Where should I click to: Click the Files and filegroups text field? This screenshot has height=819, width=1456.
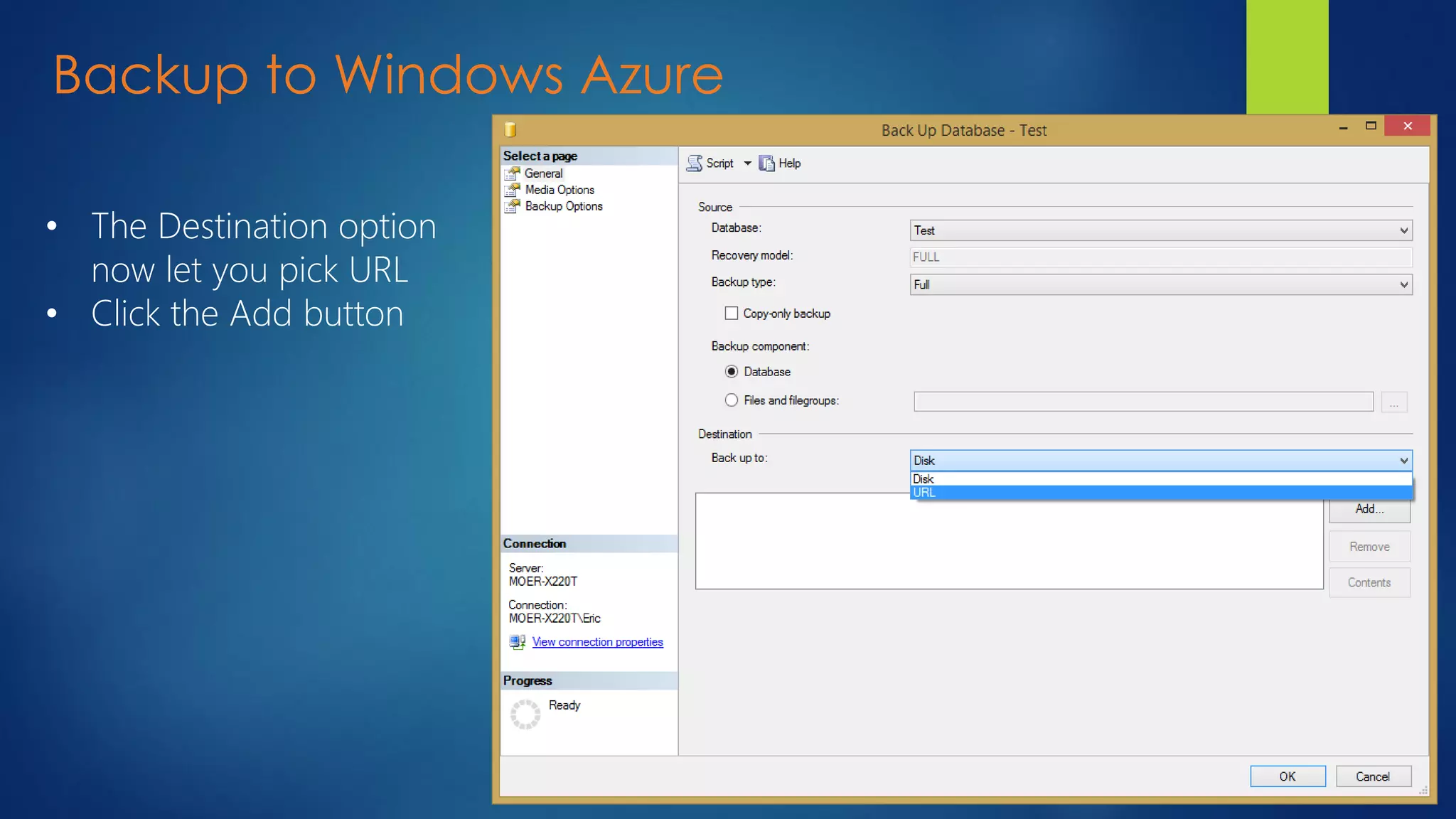click(x=1143, y=402)
